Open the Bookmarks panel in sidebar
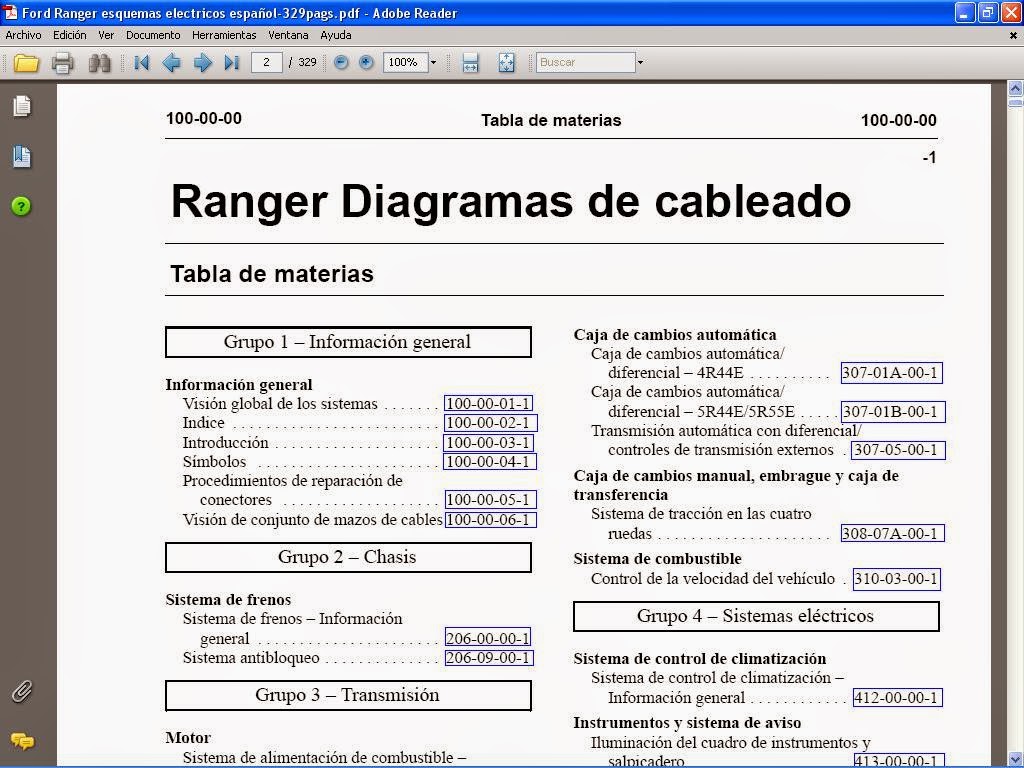 (x=22, y=156)
